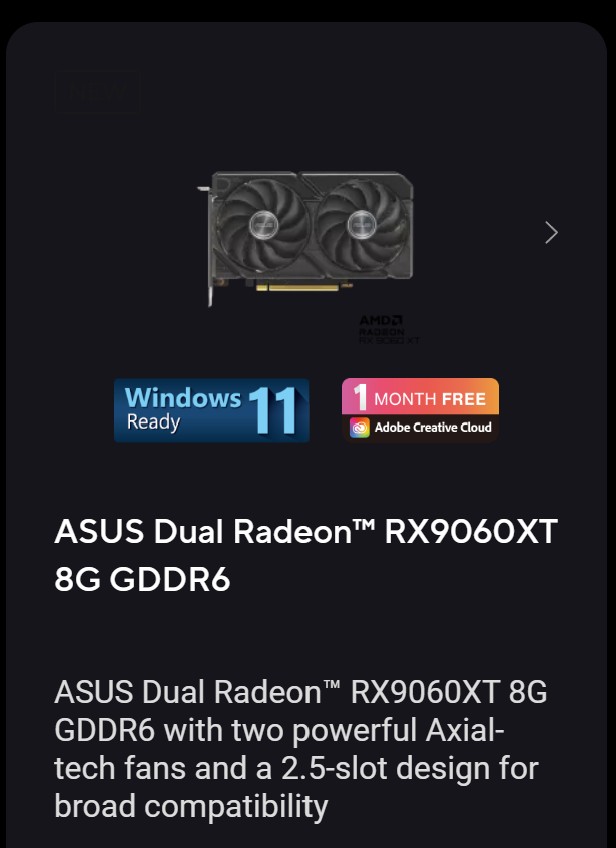Viewport: 616px width, 848px height.
Task: Show the next product image with the right chevron
Action: tap(551, 233)
